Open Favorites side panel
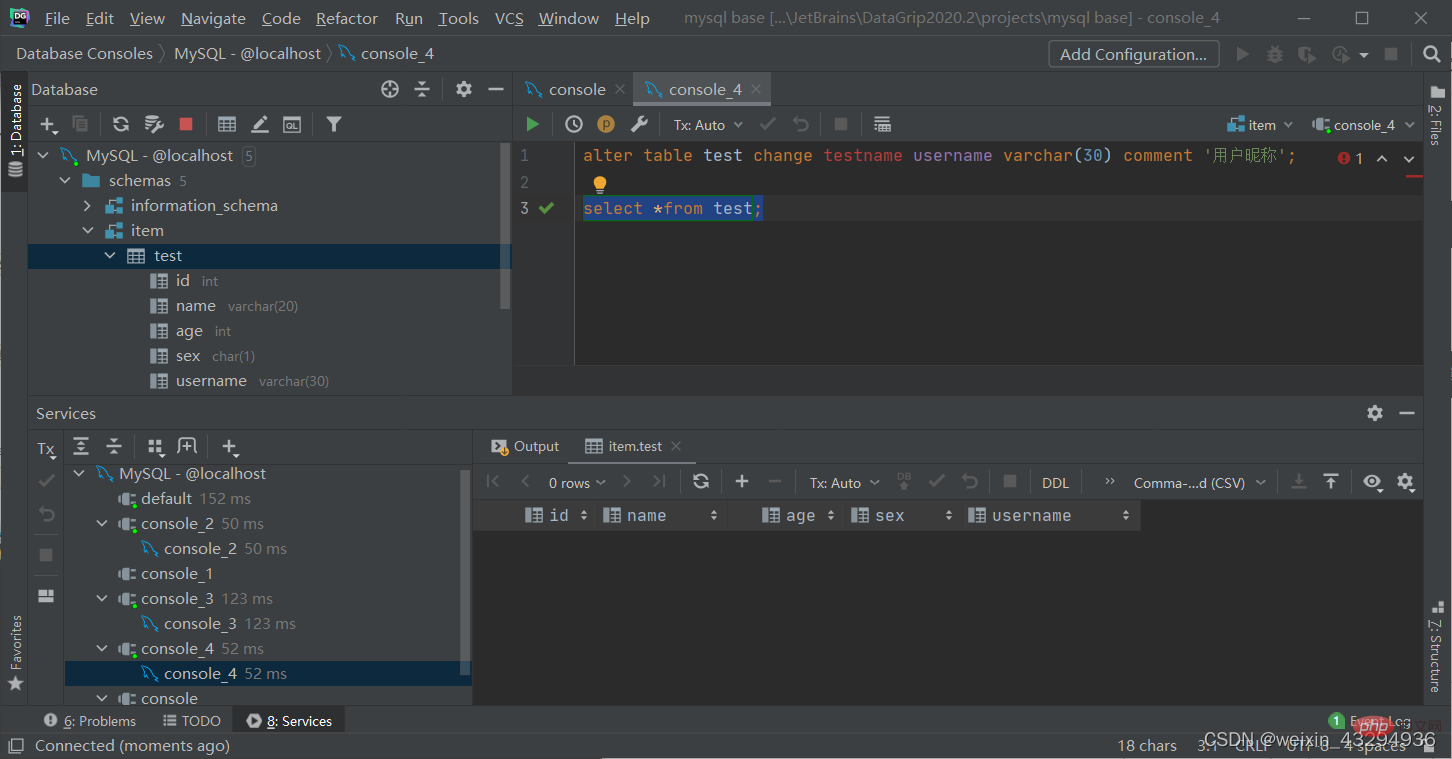 [15, 652]
